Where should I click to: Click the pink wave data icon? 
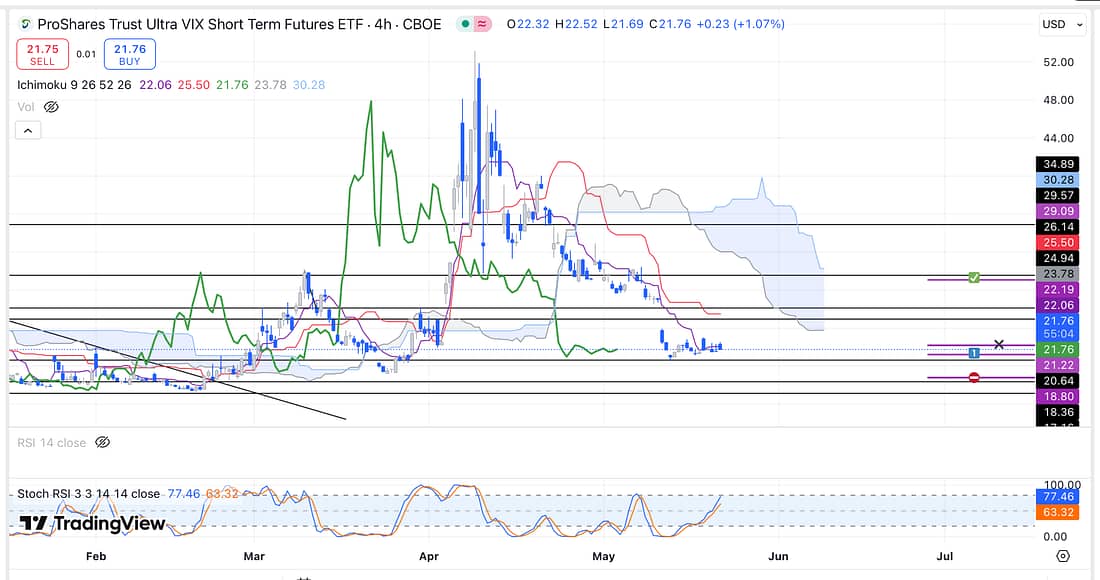(483, 24)
